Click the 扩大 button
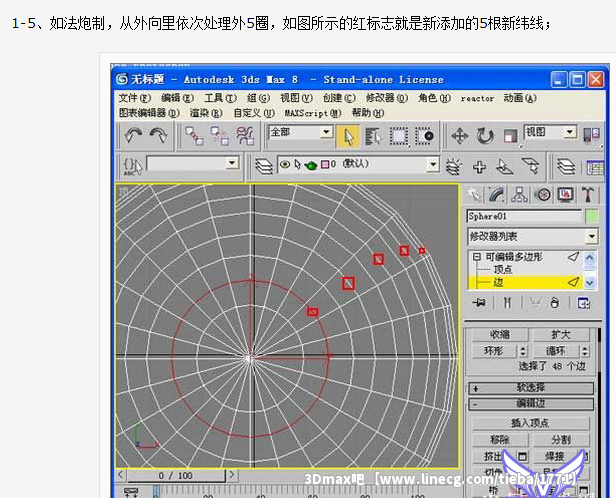616x498 pixels. pos(560,335)
